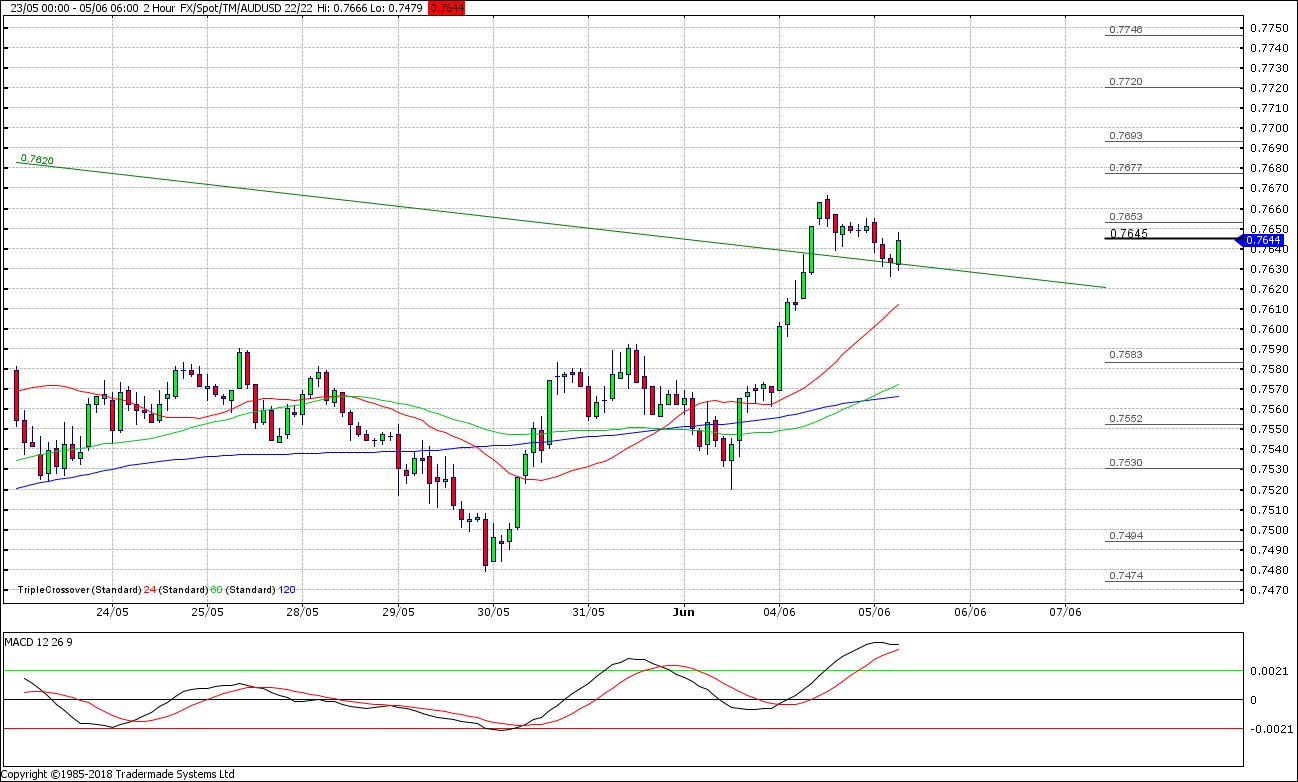Screen dimensions: 1298x782
Task: Click the 0.7693 level label
Action: pyautogui.click(x=1126, y=135)
